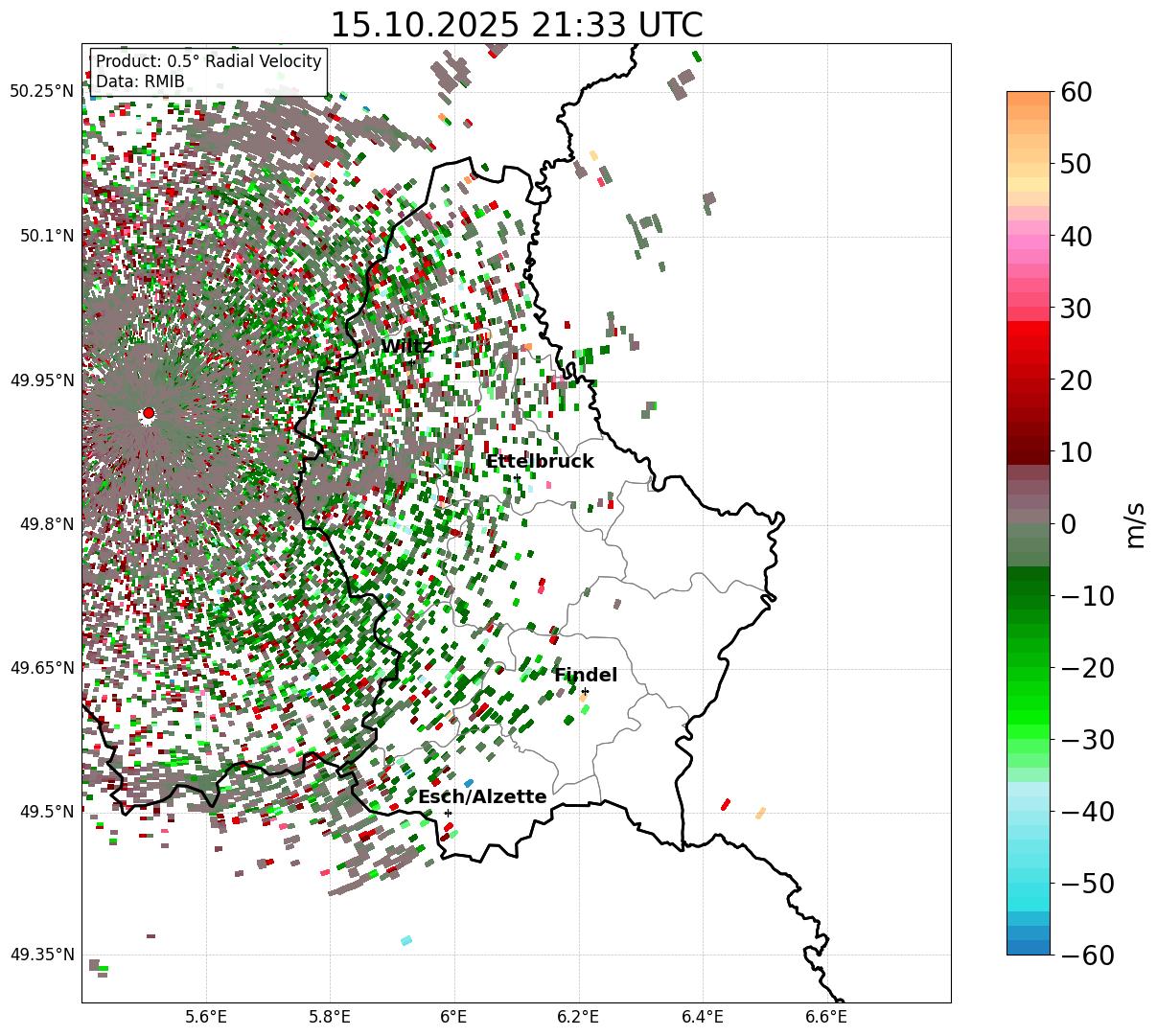
Task: Pick the orange swatch at colorbar top
Action: coord(1029,99)
